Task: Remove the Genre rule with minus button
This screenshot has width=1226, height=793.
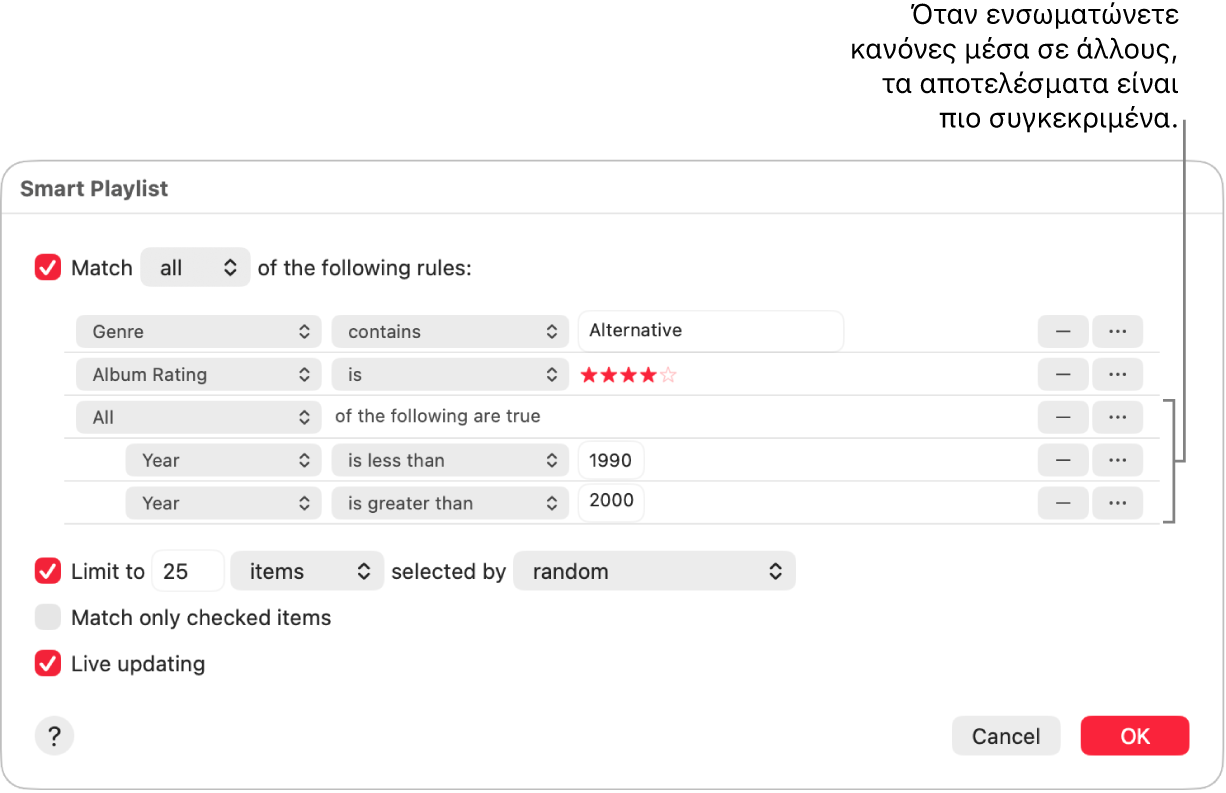Action: [x=1063, y=331]
